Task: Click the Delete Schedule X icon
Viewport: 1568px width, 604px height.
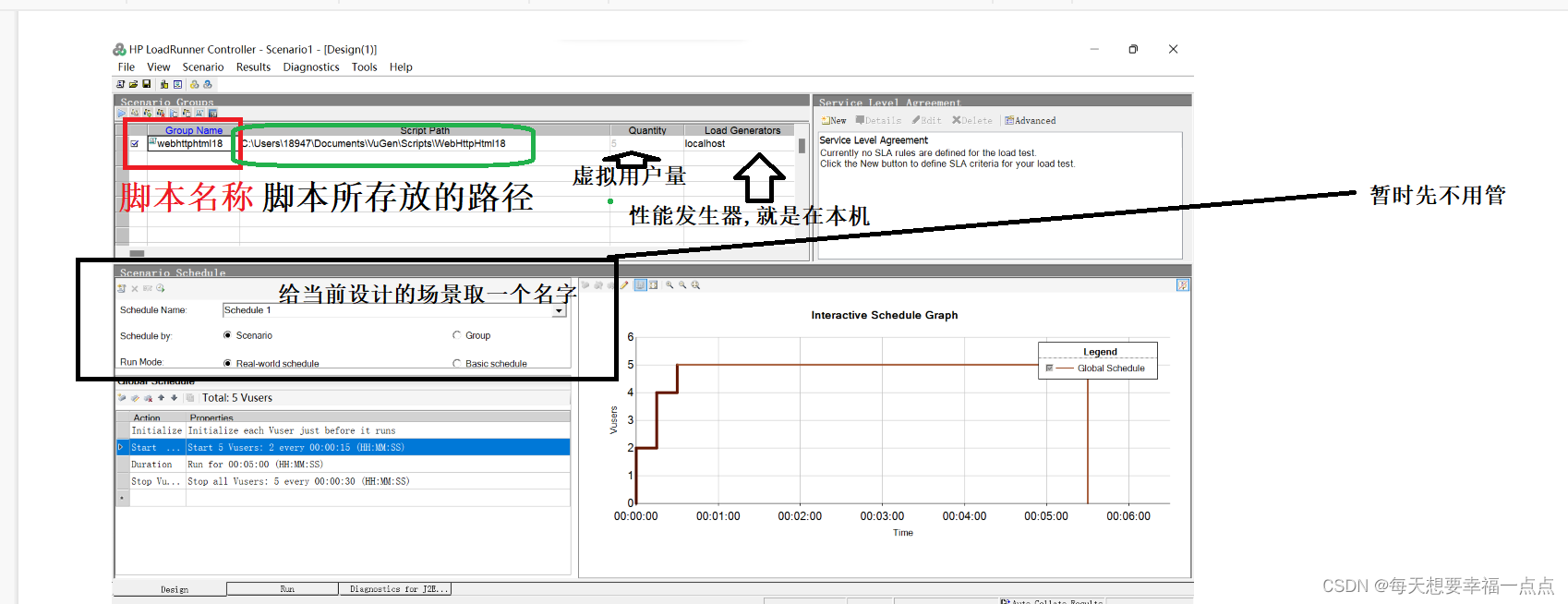Action: (135, 288)
